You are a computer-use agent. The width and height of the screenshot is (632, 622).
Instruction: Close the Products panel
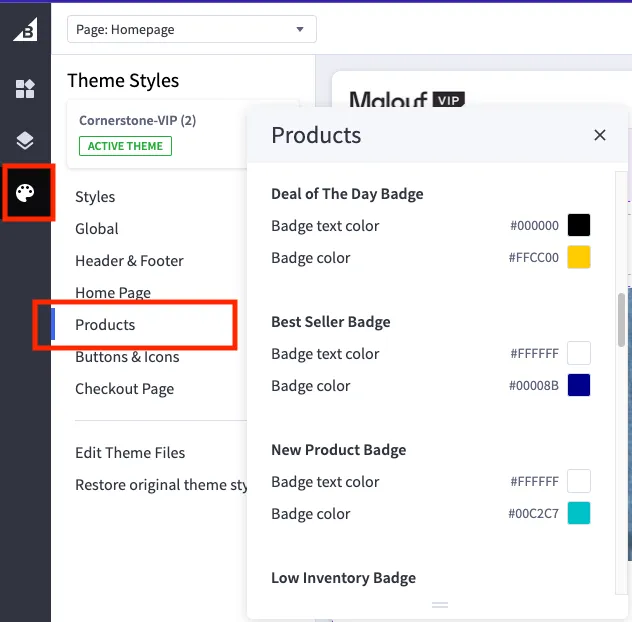click(x=600, y=135)
